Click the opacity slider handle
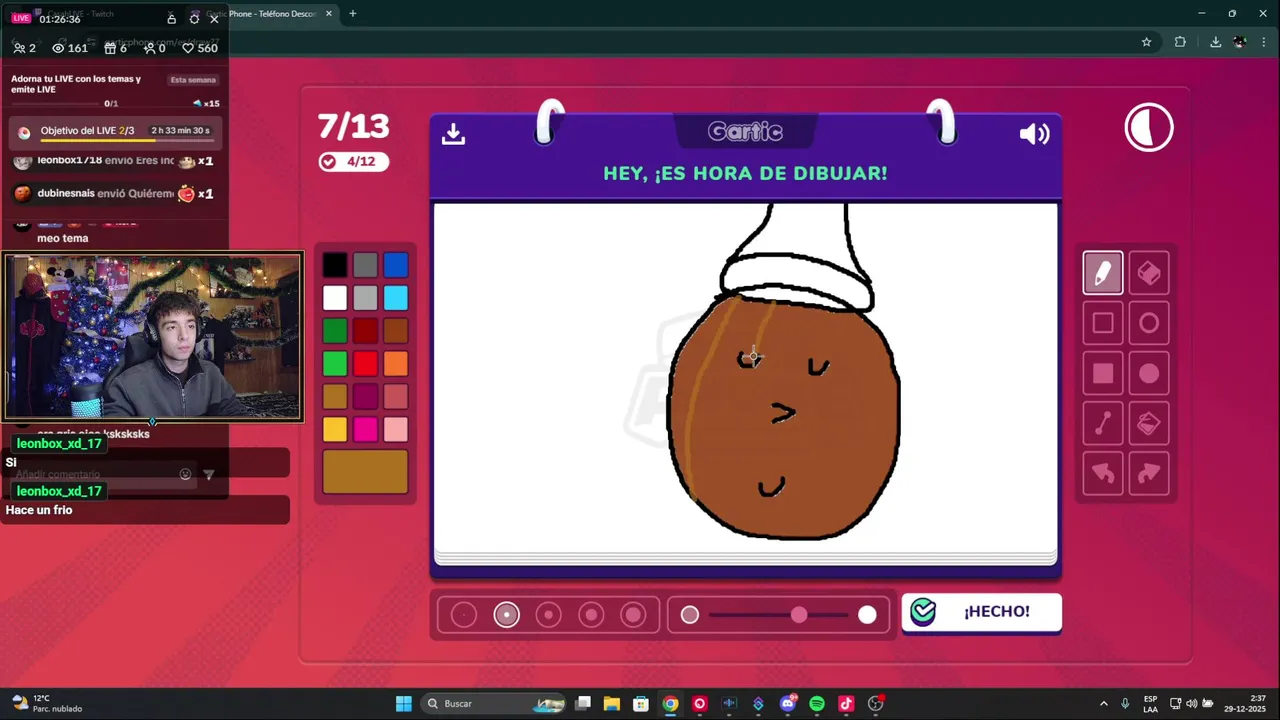1280x720 pixels. pos(799,615)
